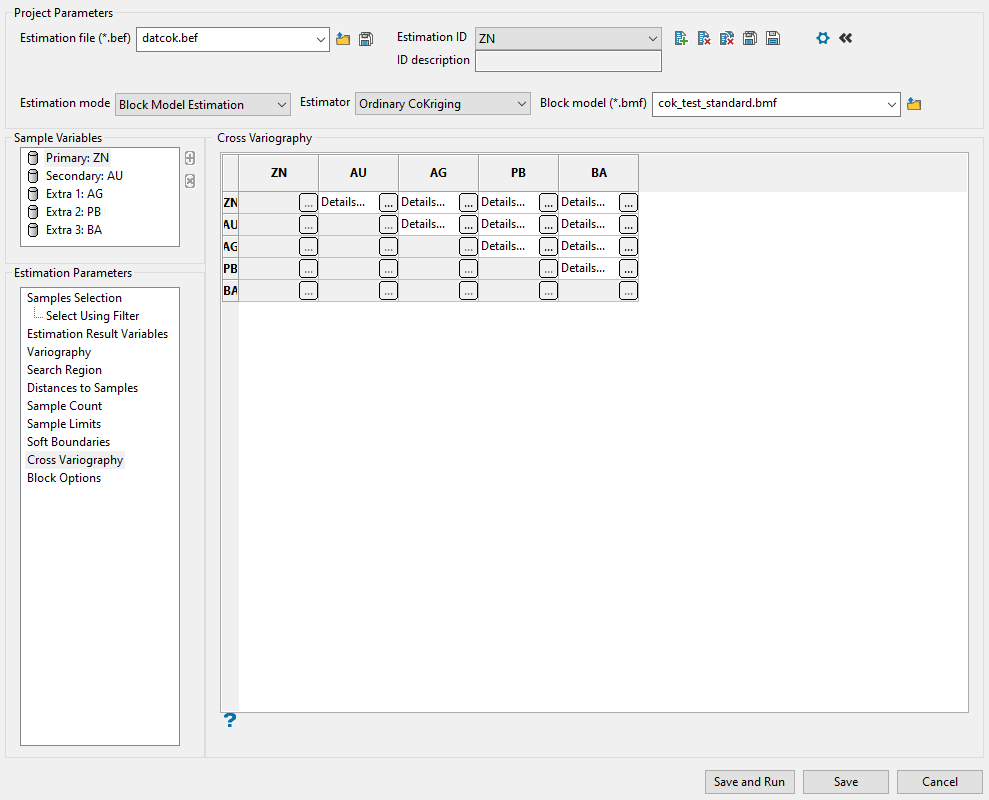The height and width of the screenshot is (800, 989).
Task: Expand the Estimation mode dropdown
Action: 203,104
